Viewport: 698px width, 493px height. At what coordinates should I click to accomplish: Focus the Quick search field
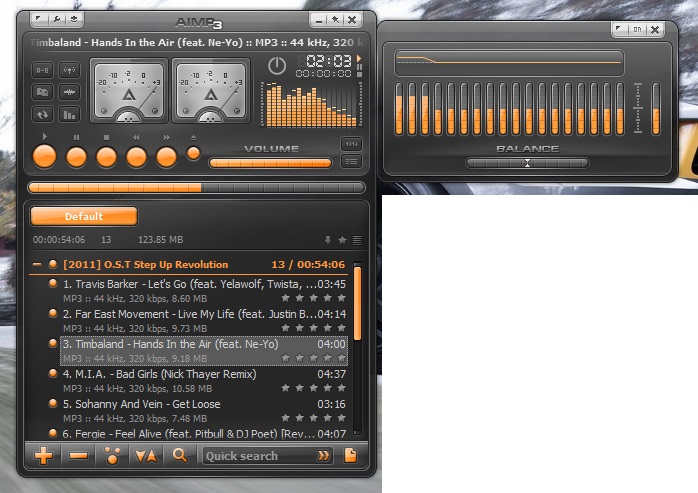267,456
